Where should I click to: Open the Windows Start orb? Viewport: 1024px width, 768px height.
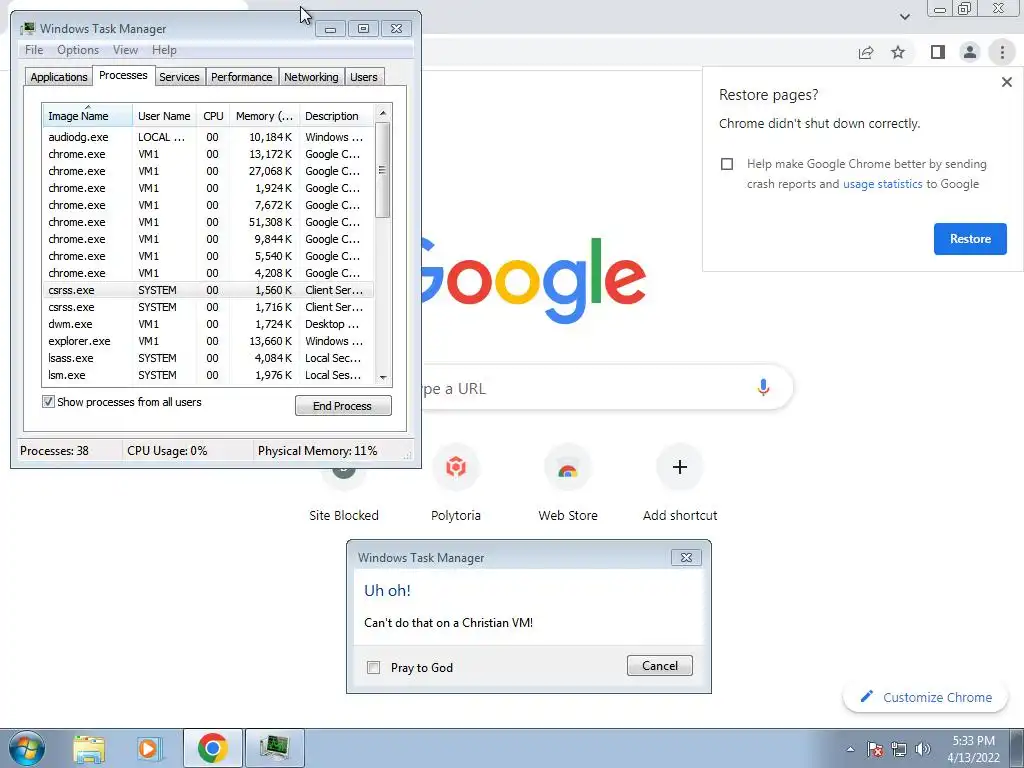pyautogui.click(x=27, y=748)
